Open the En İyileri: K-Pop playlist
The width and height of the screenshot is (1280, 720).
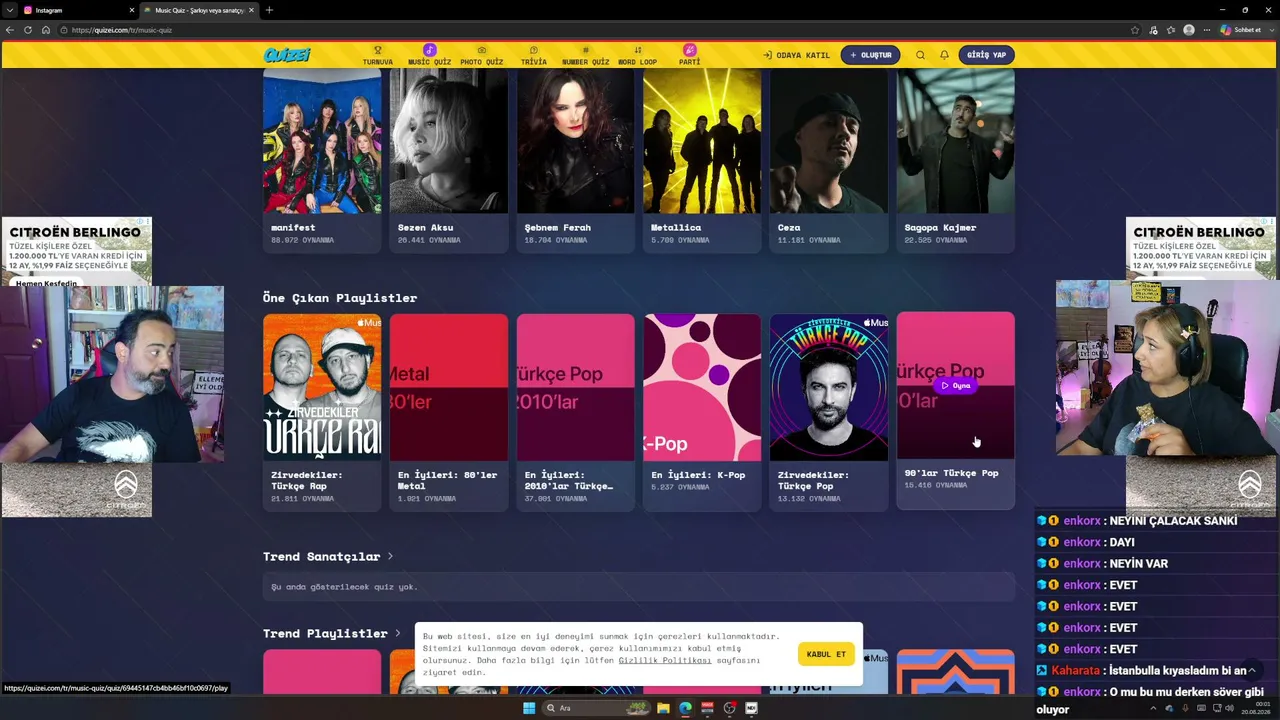click(x=702, y=412)
